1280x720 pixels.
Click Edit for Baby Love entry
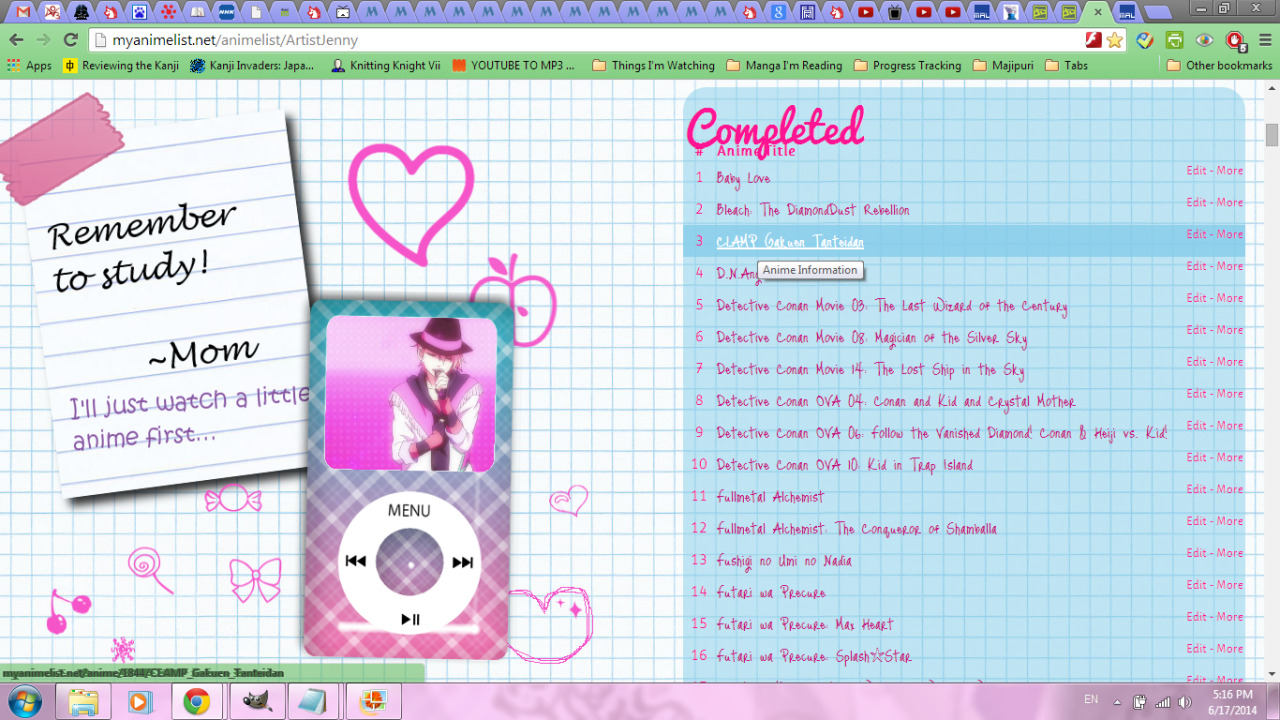coord(1196,170)
